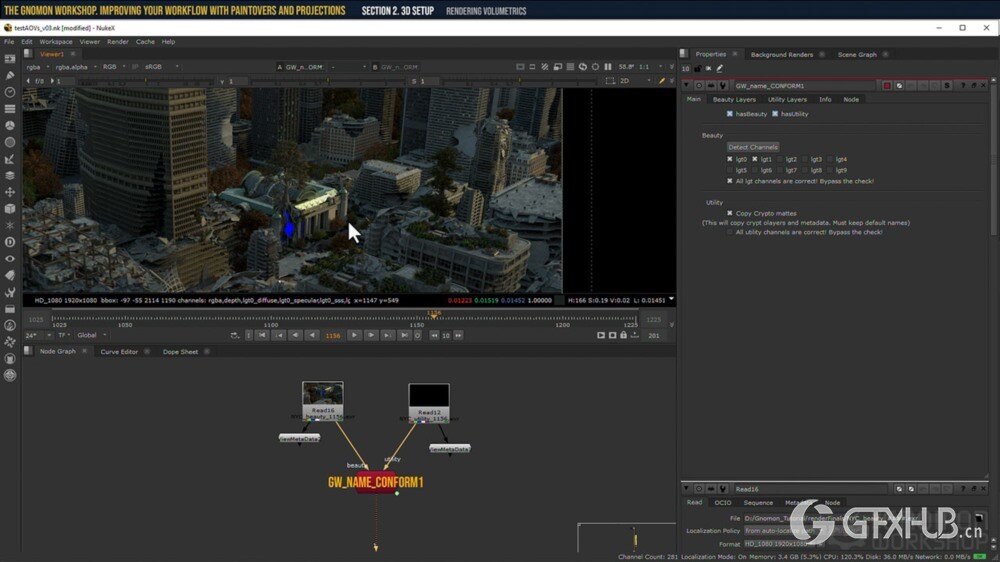Uncheck the lgt0 checkbox
The width and height of the screenshot is (1000, 562).
point(730,159)
